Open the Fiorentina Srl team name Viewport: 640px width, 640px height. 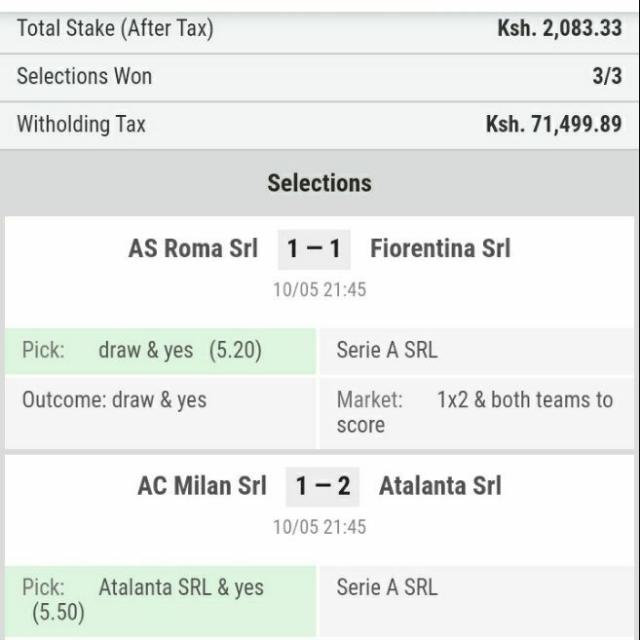click(440, 248)
